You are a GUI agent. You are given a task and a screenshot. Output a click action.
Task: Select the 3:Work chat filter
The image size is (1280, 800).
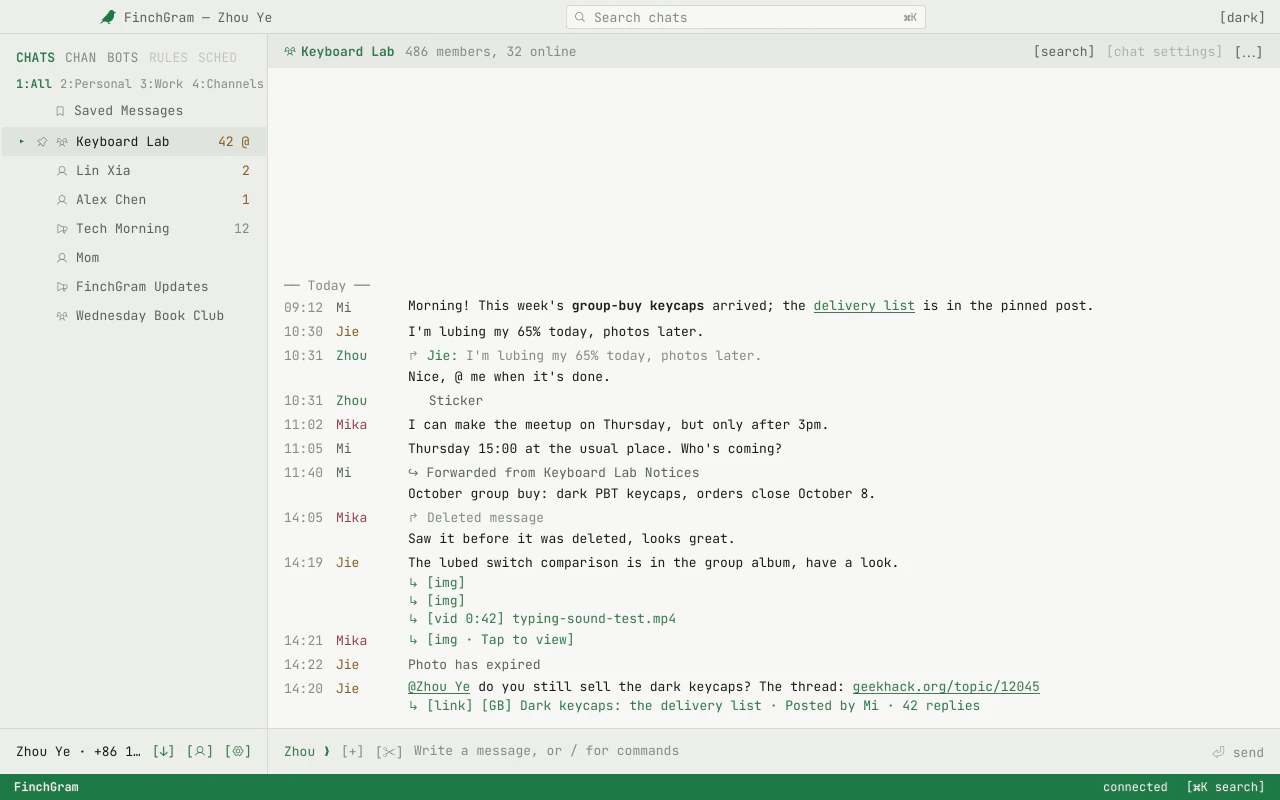click(162, 84)
